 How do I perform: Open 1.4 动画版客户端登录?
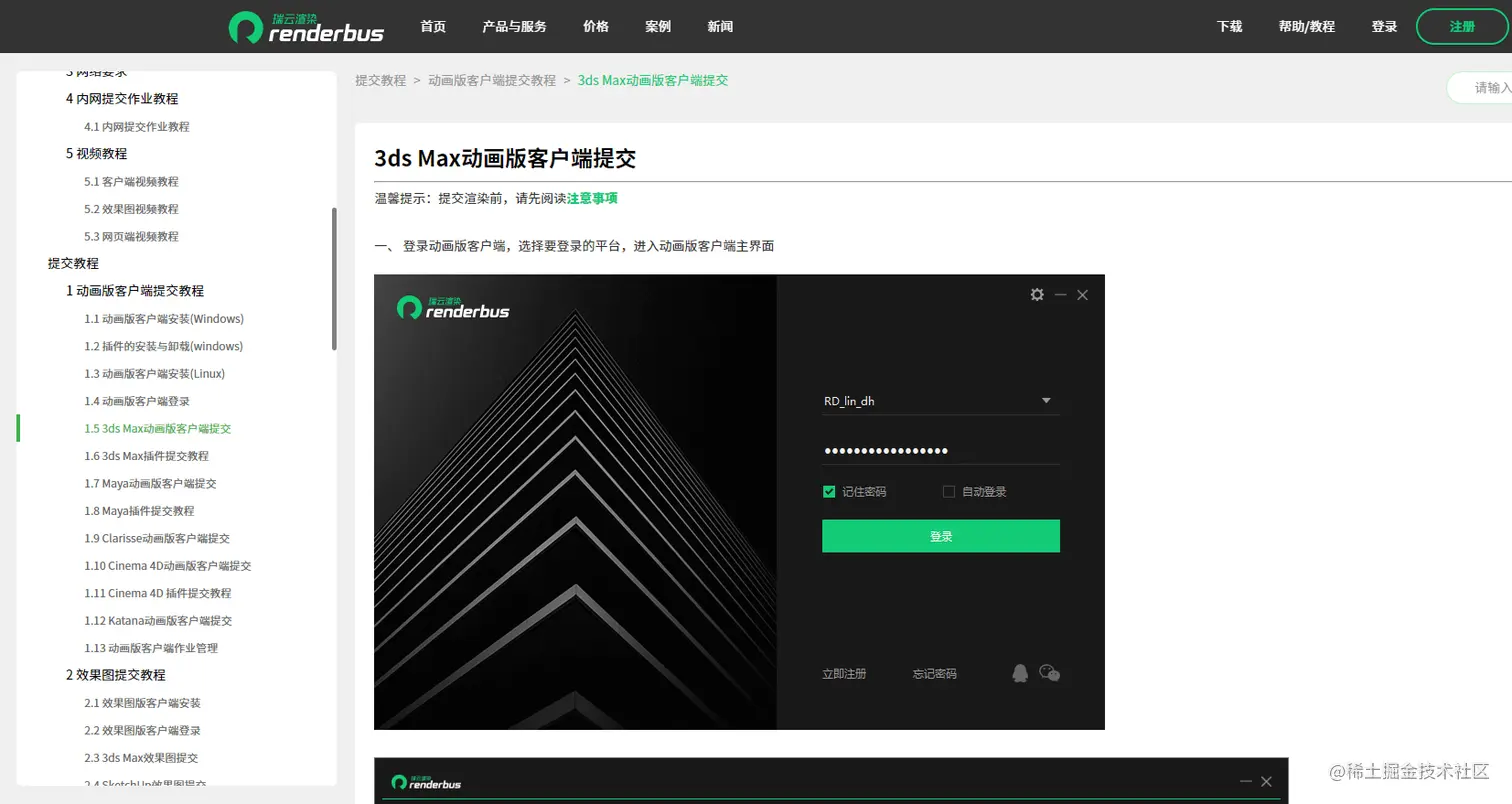[137, 401]
